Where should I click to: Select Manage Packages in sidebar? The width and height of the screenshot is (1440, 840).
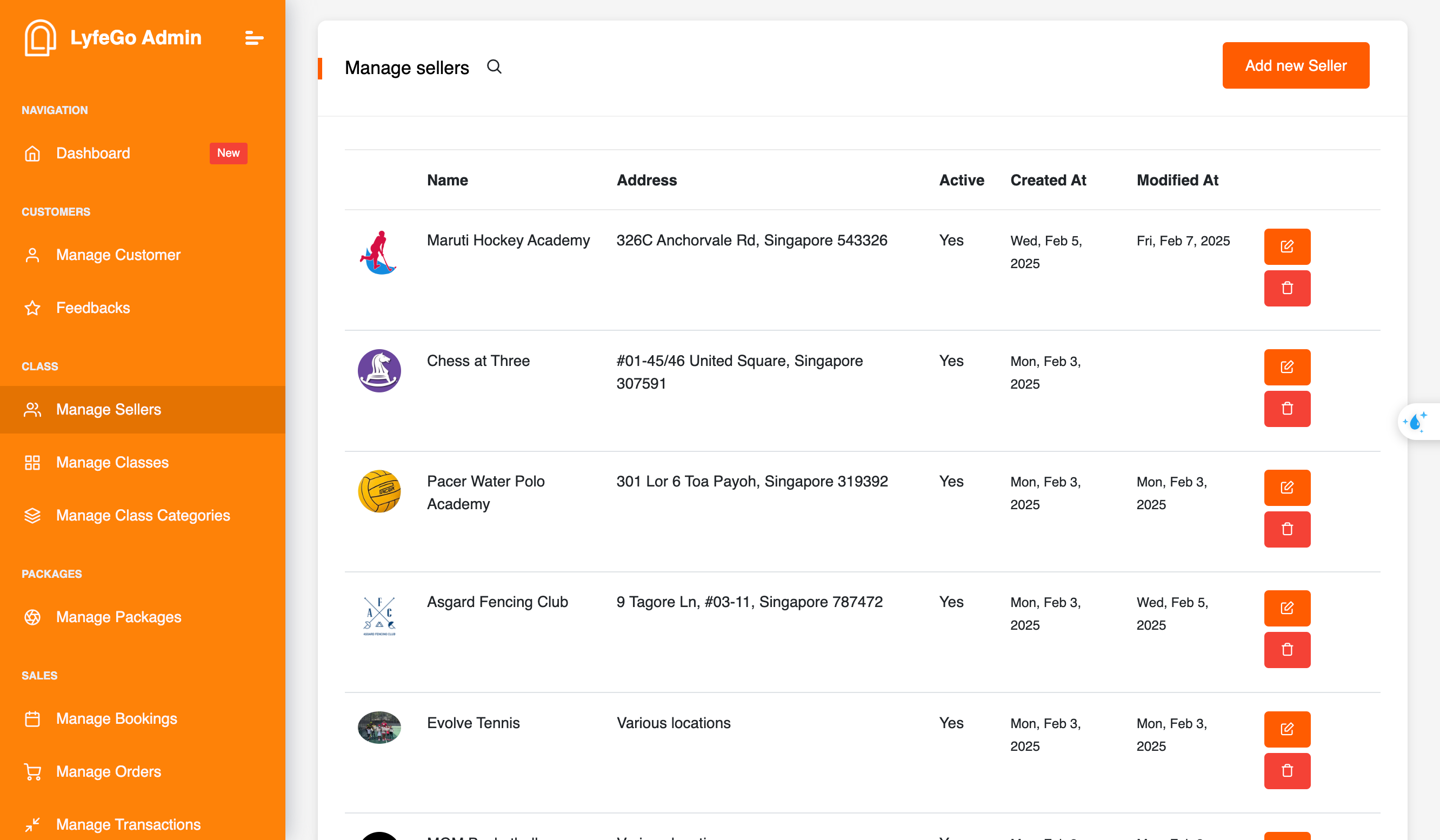[x=118, y=617]
